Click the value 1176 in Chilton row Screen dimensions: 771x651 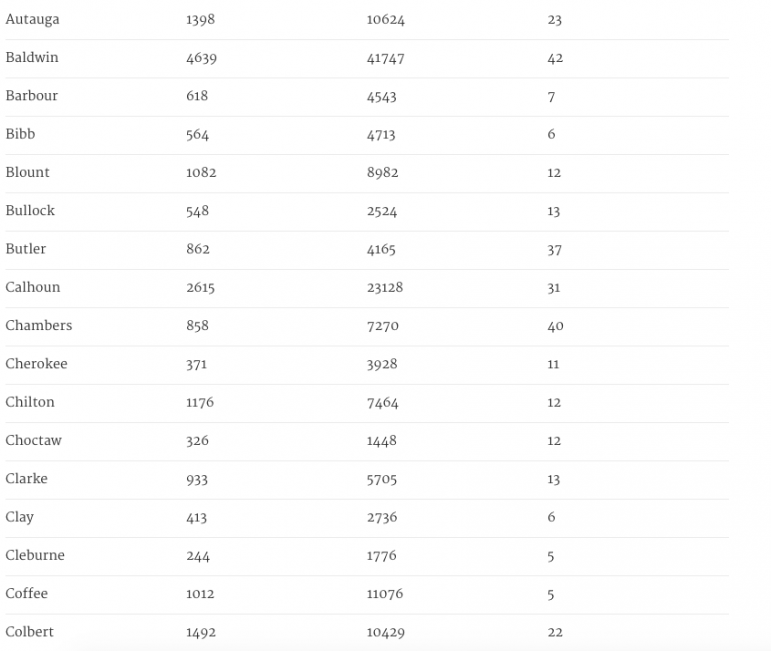click(200, 403)
